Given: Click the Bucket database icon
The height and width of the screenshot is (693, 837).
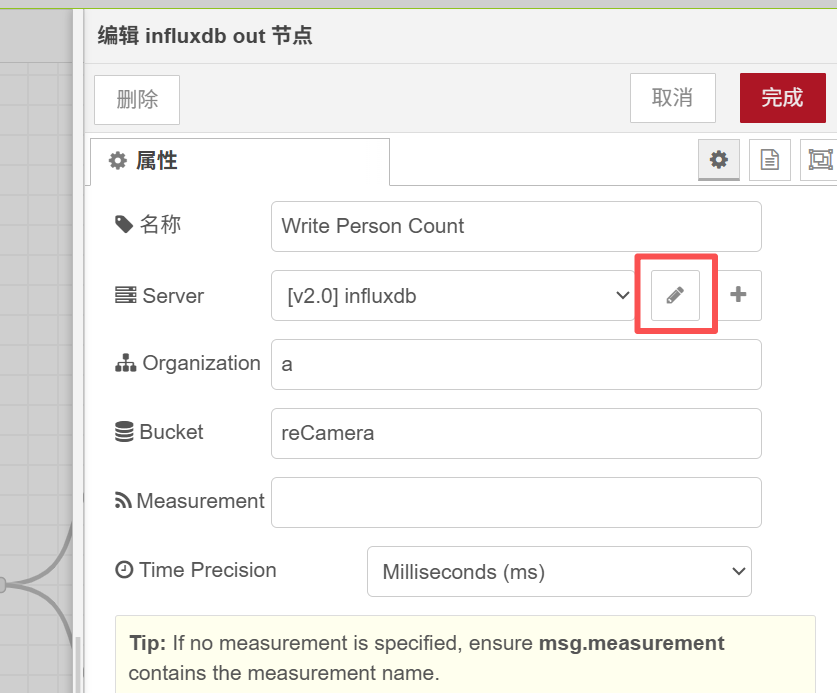Looking at the screenshot, I should pos(125,433).
